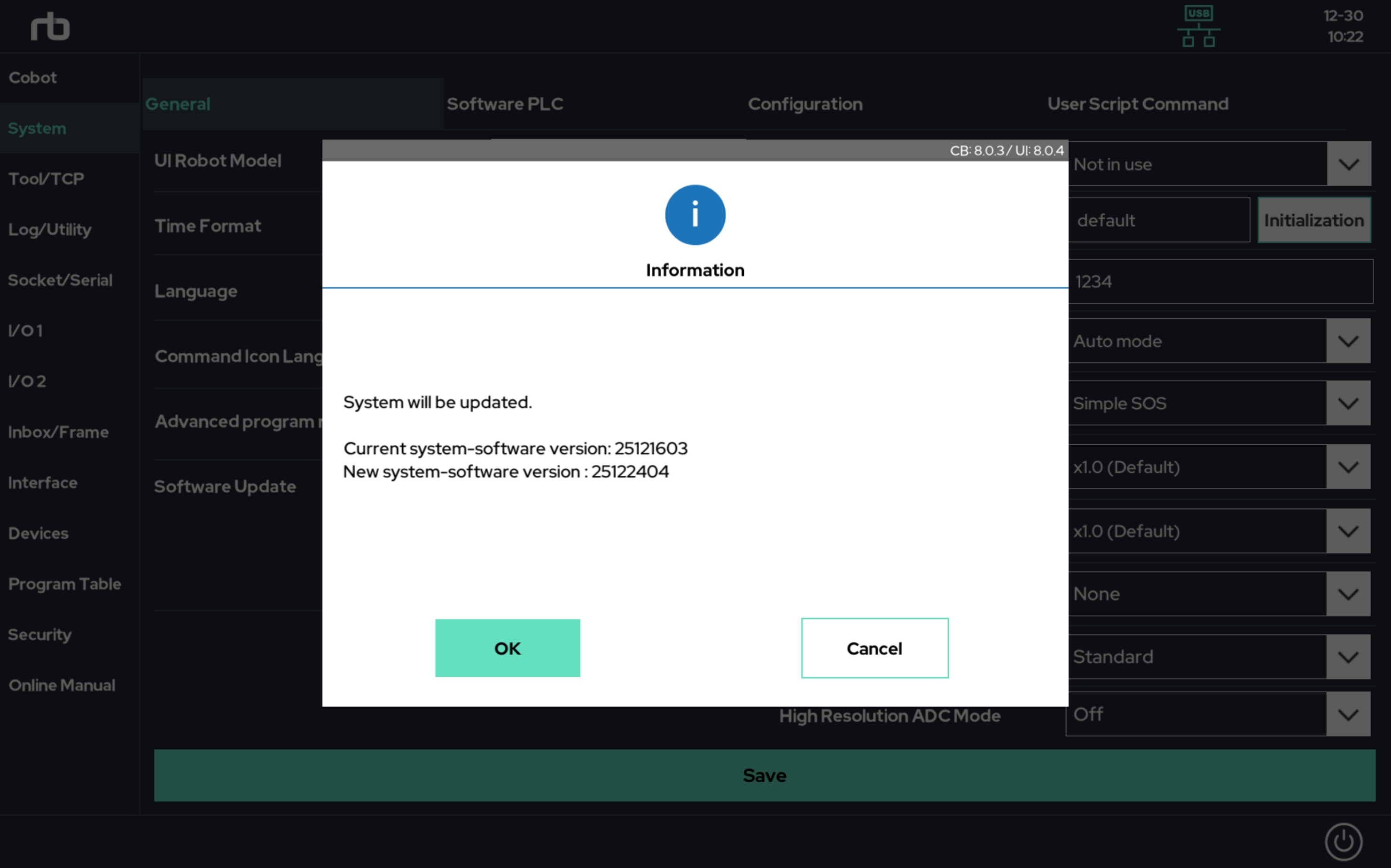Select Tool/TCP in sidebar

point(46,178)
